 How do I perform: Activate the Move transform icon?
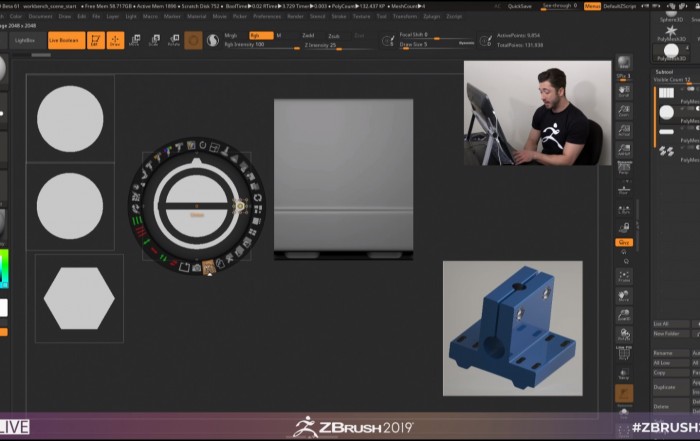point(136,40)
